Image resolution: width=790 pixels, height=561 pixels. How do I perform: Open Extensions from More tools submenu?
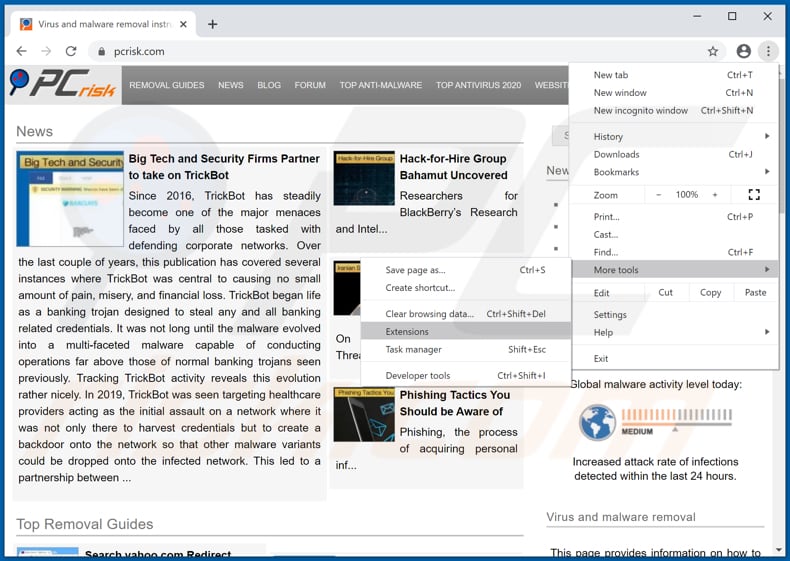466,332
